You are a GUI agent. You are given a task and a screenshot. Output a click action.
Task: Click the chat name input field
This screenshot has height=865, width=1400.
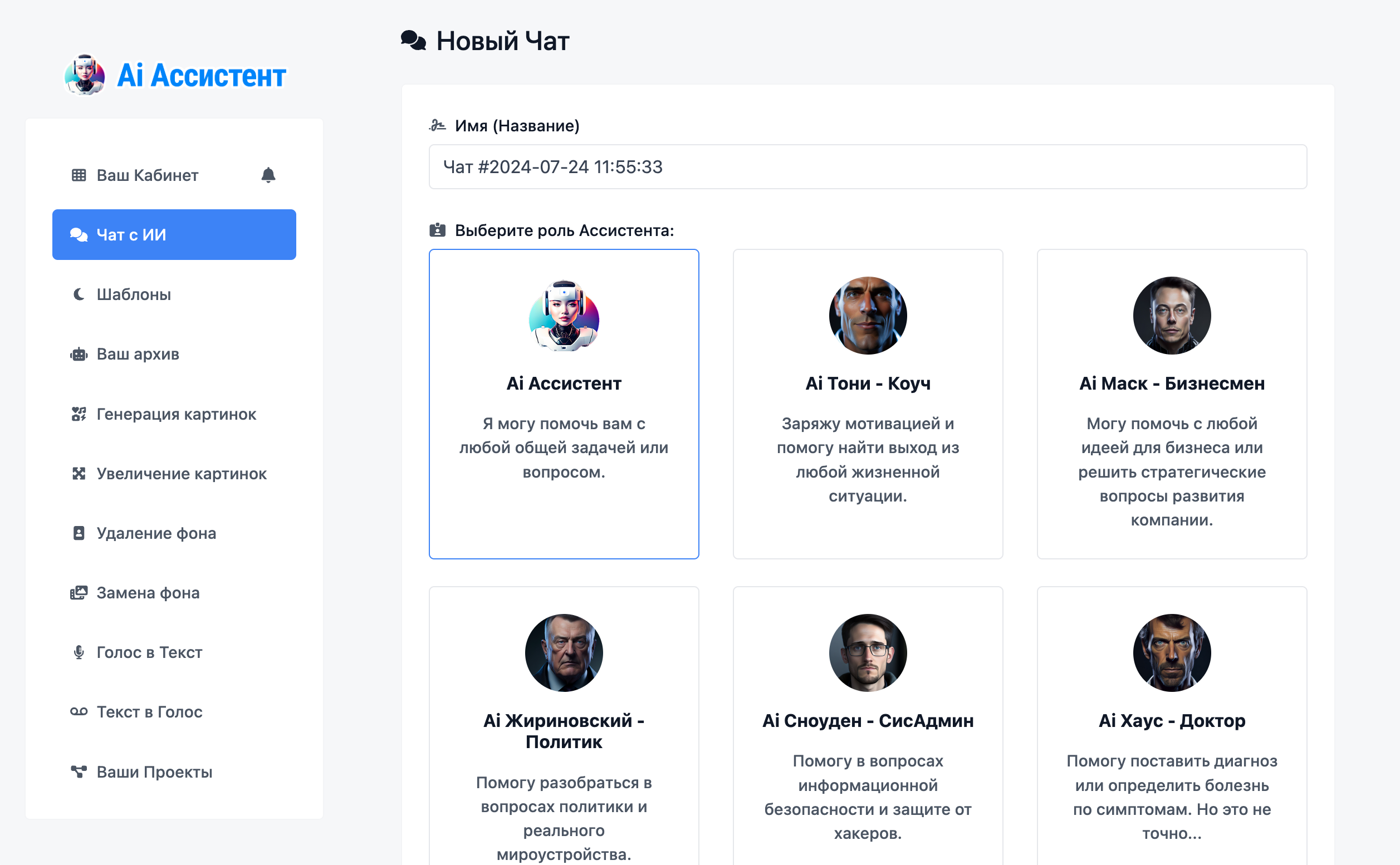click(867, 166)
